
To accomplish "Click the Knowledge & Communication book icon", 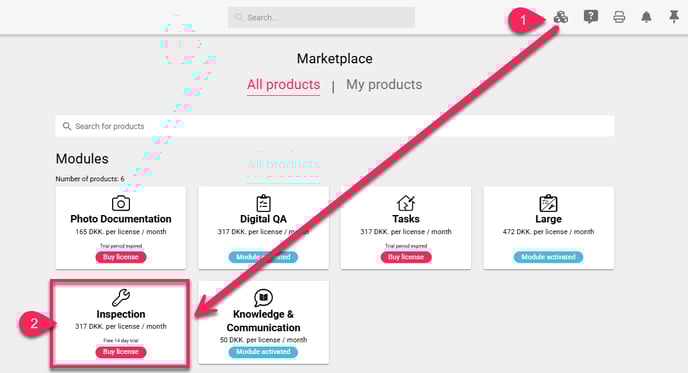I will 263,298.
